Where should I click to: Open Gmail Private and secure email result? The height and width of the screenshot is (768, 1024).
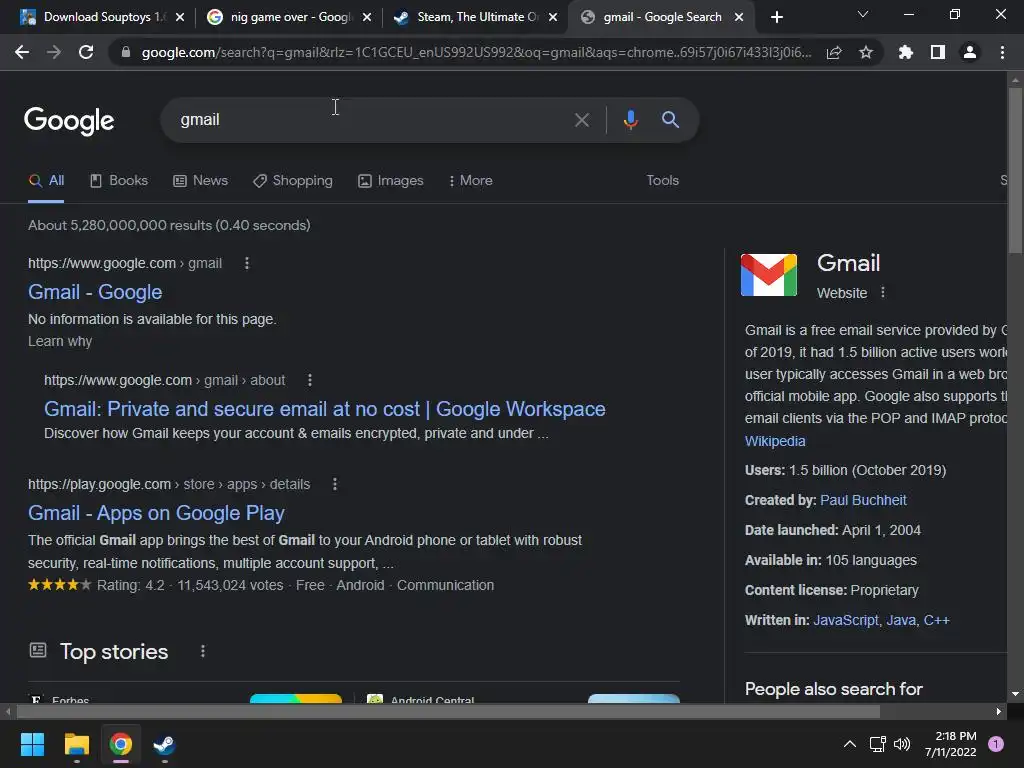[x=325, y=409]
